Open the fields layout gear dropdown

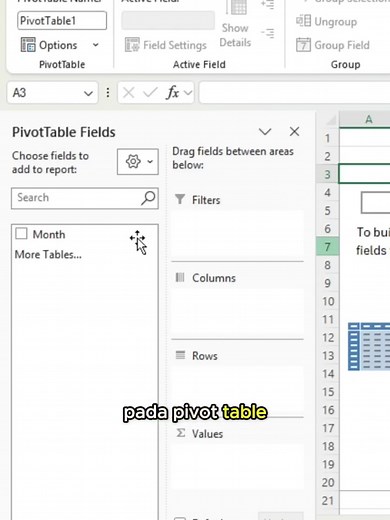[138, 162]
